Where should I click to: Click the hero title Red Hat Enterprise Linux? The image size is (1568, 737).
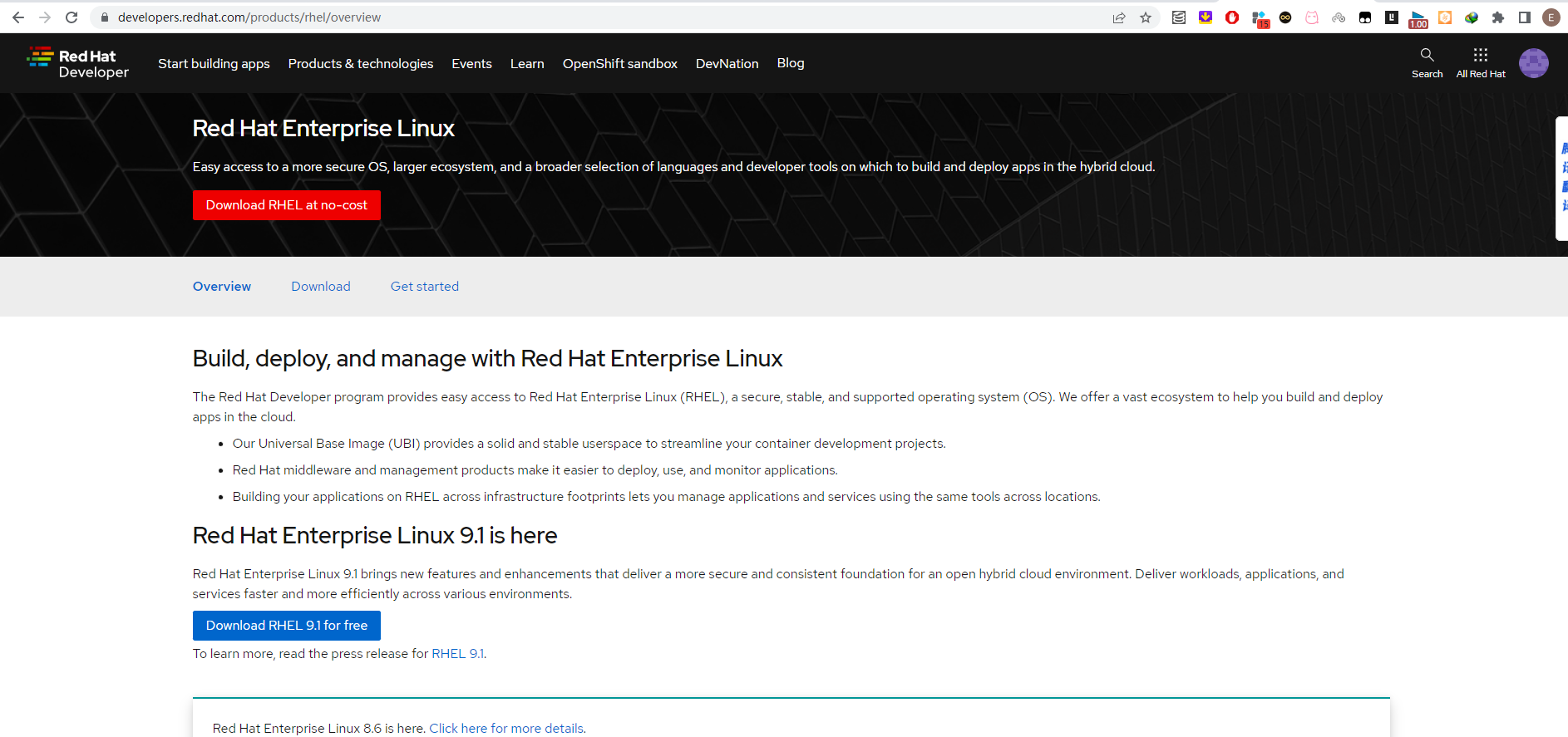coord(323,128)
